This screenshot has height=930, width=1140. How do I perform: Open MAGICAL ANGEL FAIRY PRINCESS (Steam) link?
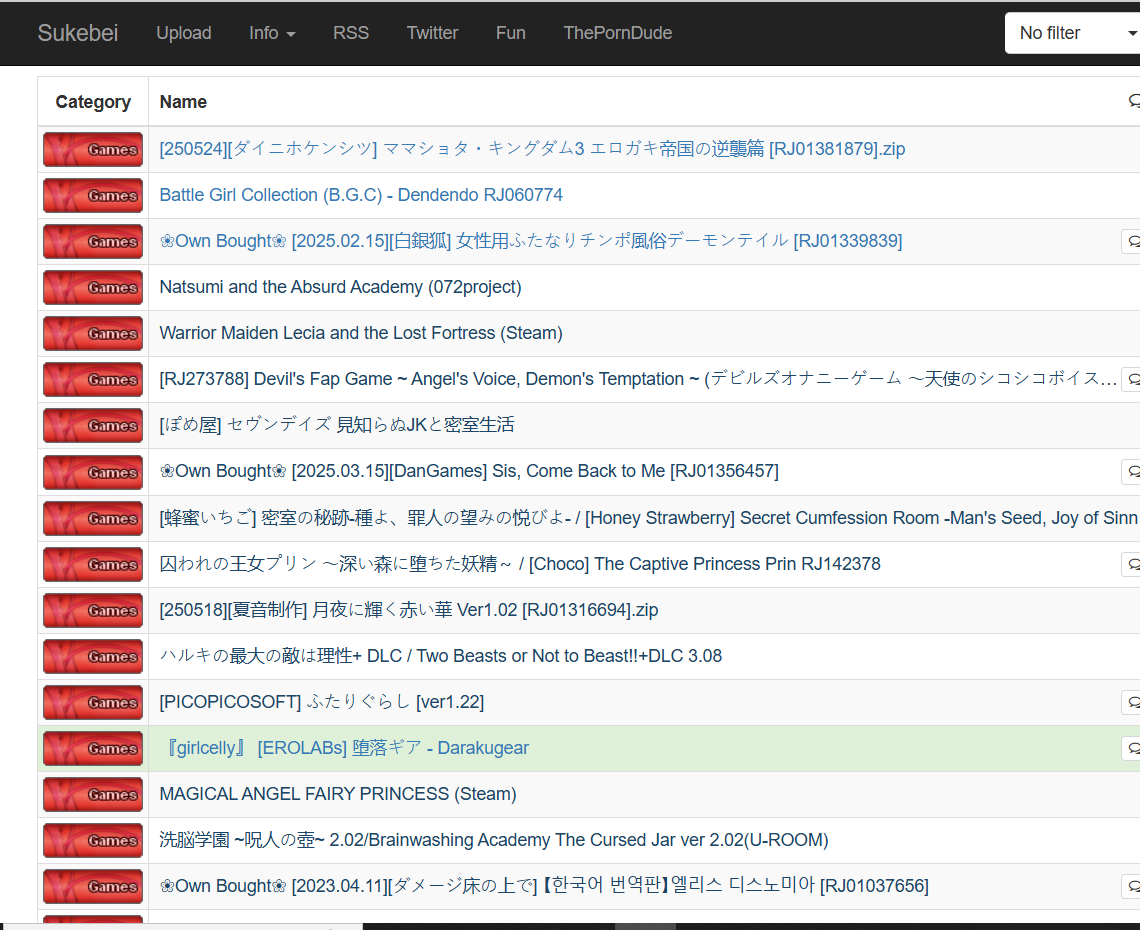pyautogui.click(x=338, y=794)
